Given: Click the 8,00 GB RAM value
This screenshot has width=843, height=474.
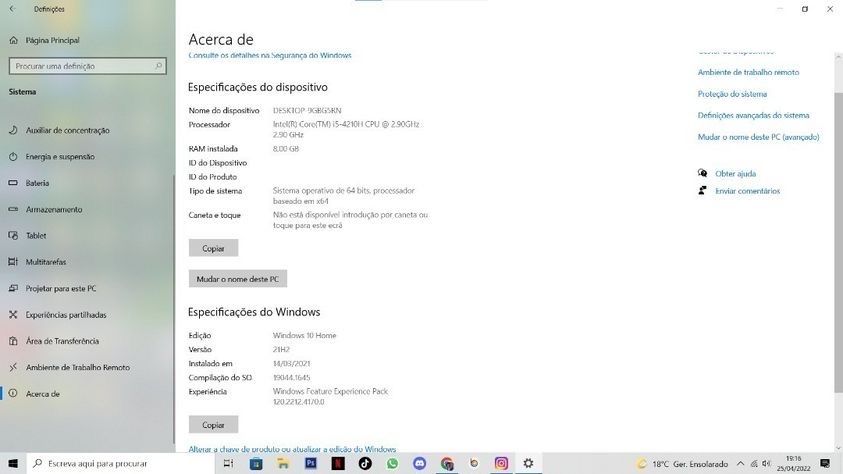Looking at the screenshot, I should (285, 149).
